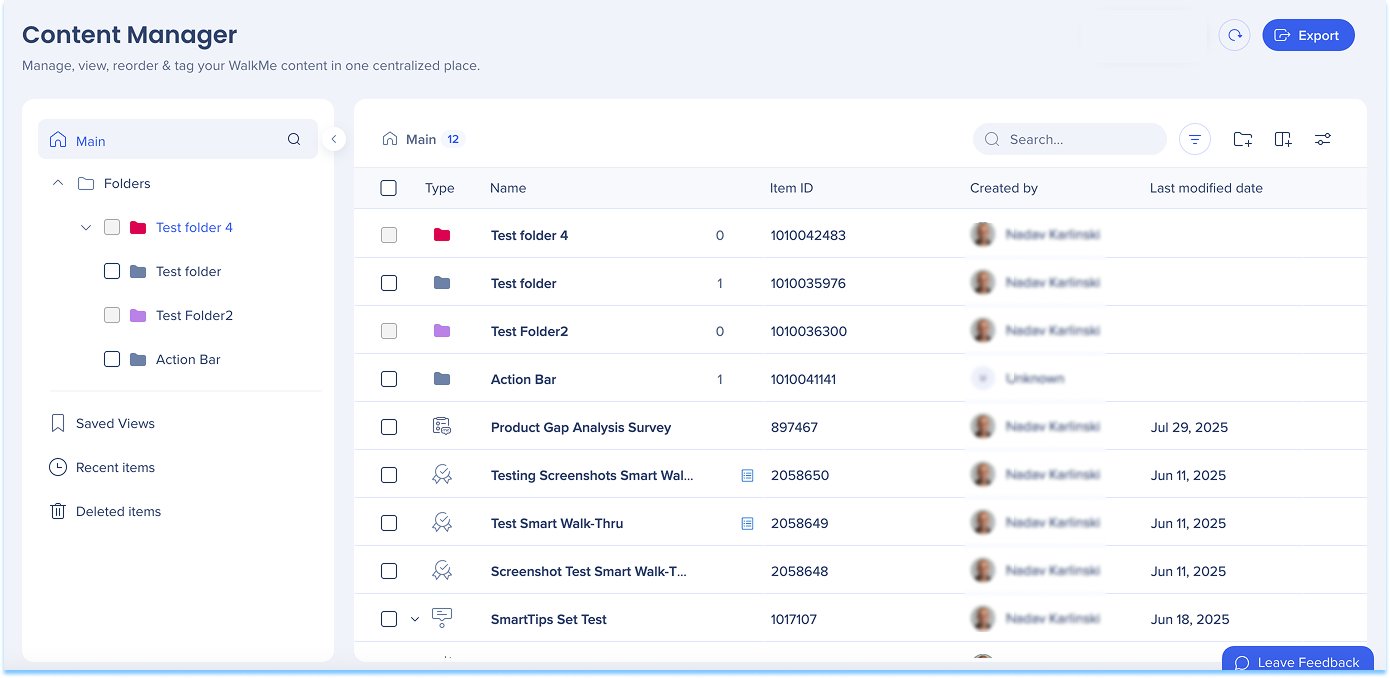Click the refresh icon beside Export
The height and width of the screenshot is (678, 1390).
1234,36
